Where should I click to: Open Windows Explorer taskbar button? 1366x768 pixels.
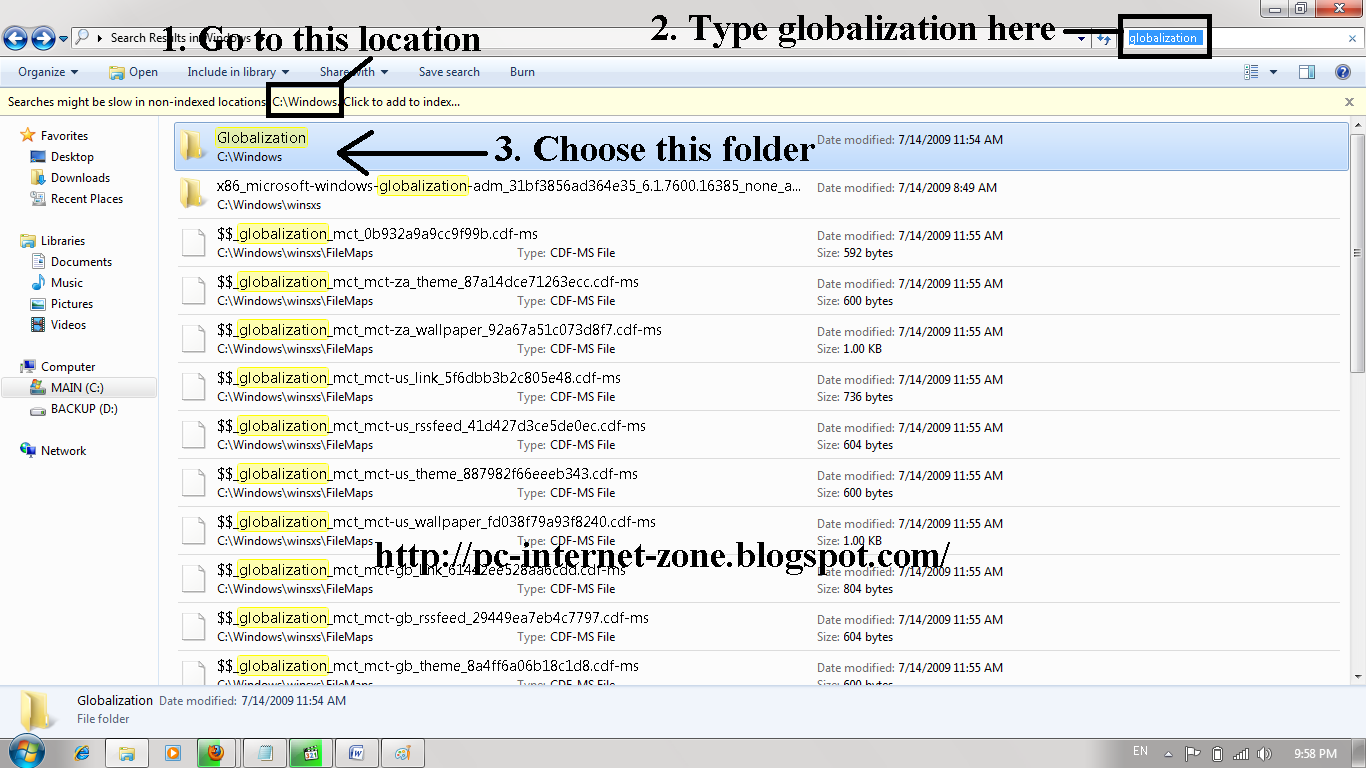point(127,753)
